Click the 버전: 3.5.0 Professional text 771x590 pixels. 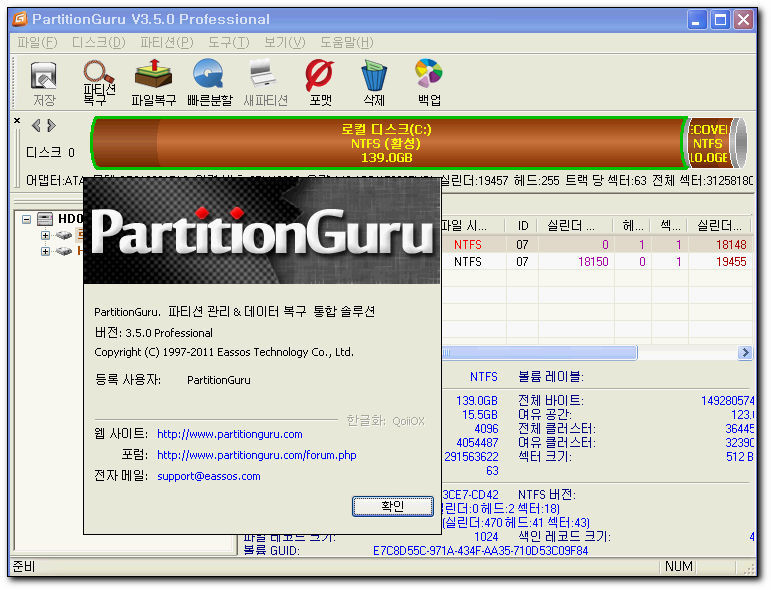(153, 333)
